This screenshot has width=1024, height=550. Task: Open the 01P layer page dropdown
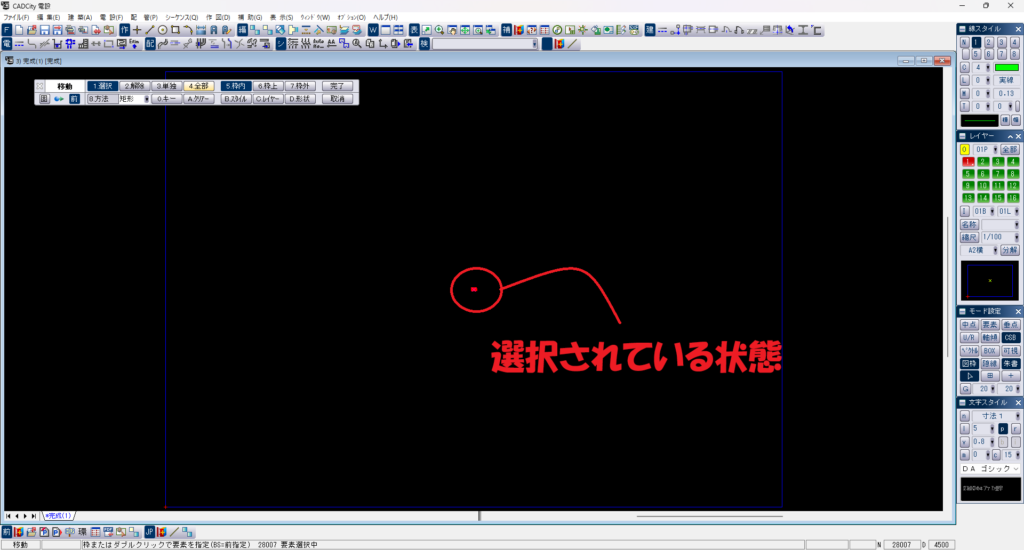tap(985, 150)
